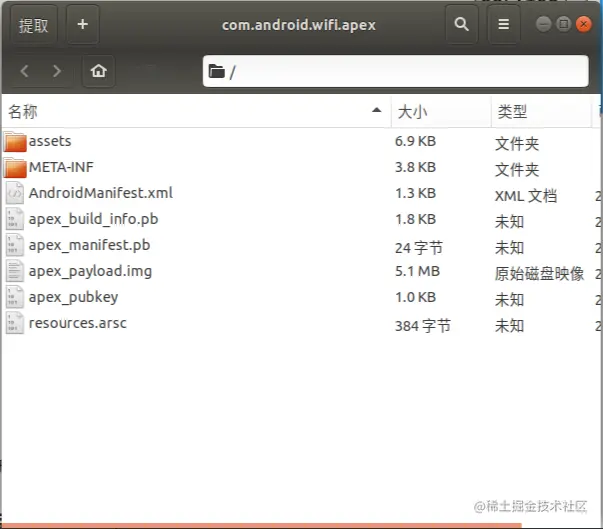The width and height of the screenshot is (603, 529).
Task: Click 未知 type in apex_pubkey row
Action: 509,300
